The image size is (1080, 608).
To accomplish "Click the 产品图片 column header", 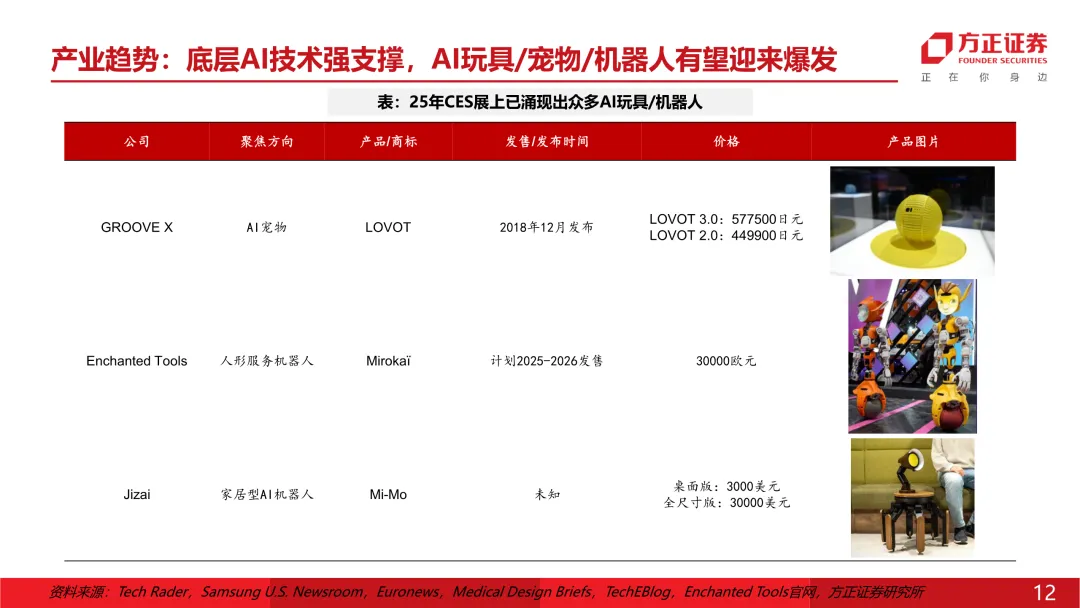I will pos(913,141).
